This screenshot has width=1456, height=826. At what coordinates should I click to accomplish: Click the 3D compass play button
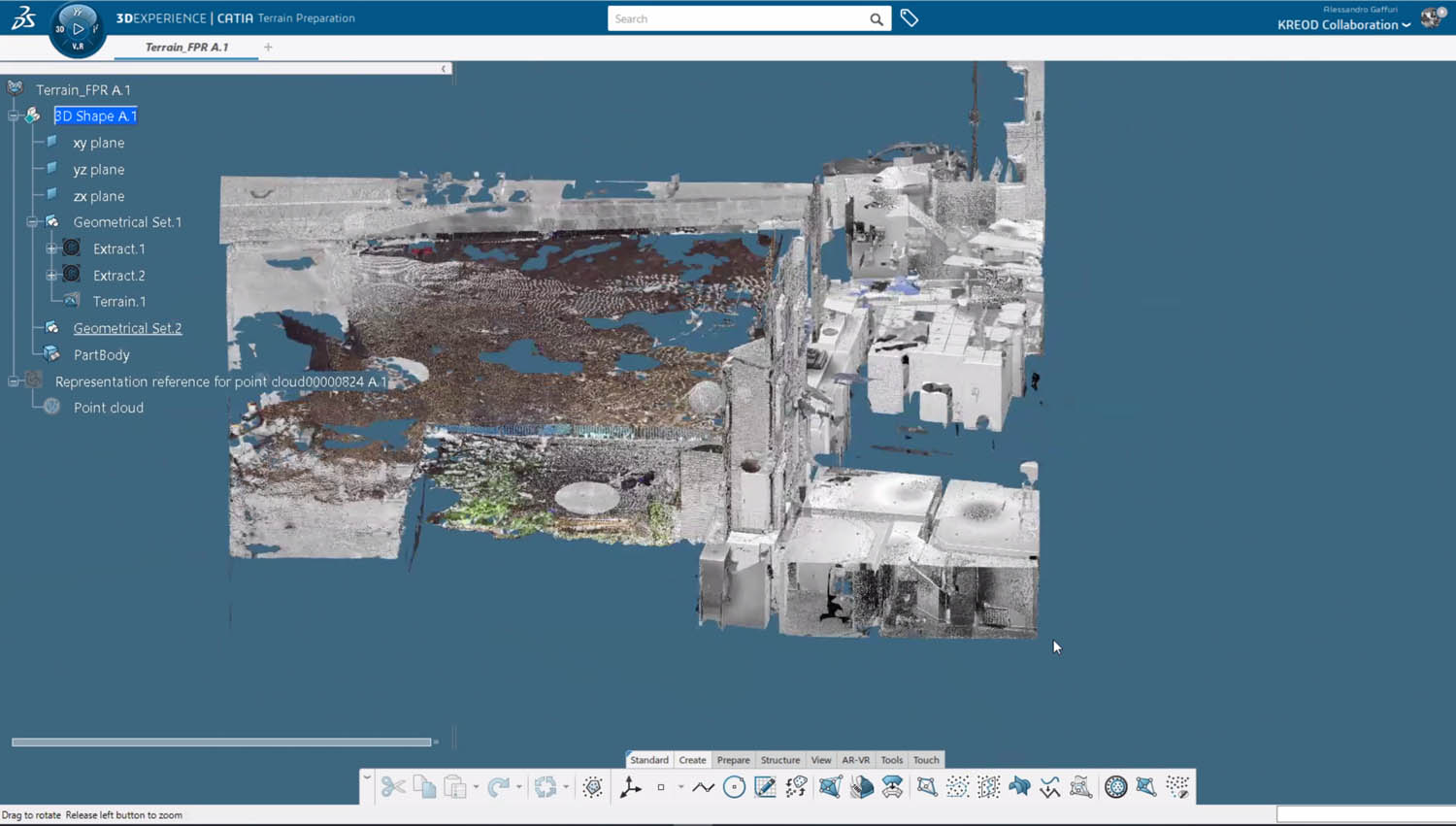(x=78, y=29)
